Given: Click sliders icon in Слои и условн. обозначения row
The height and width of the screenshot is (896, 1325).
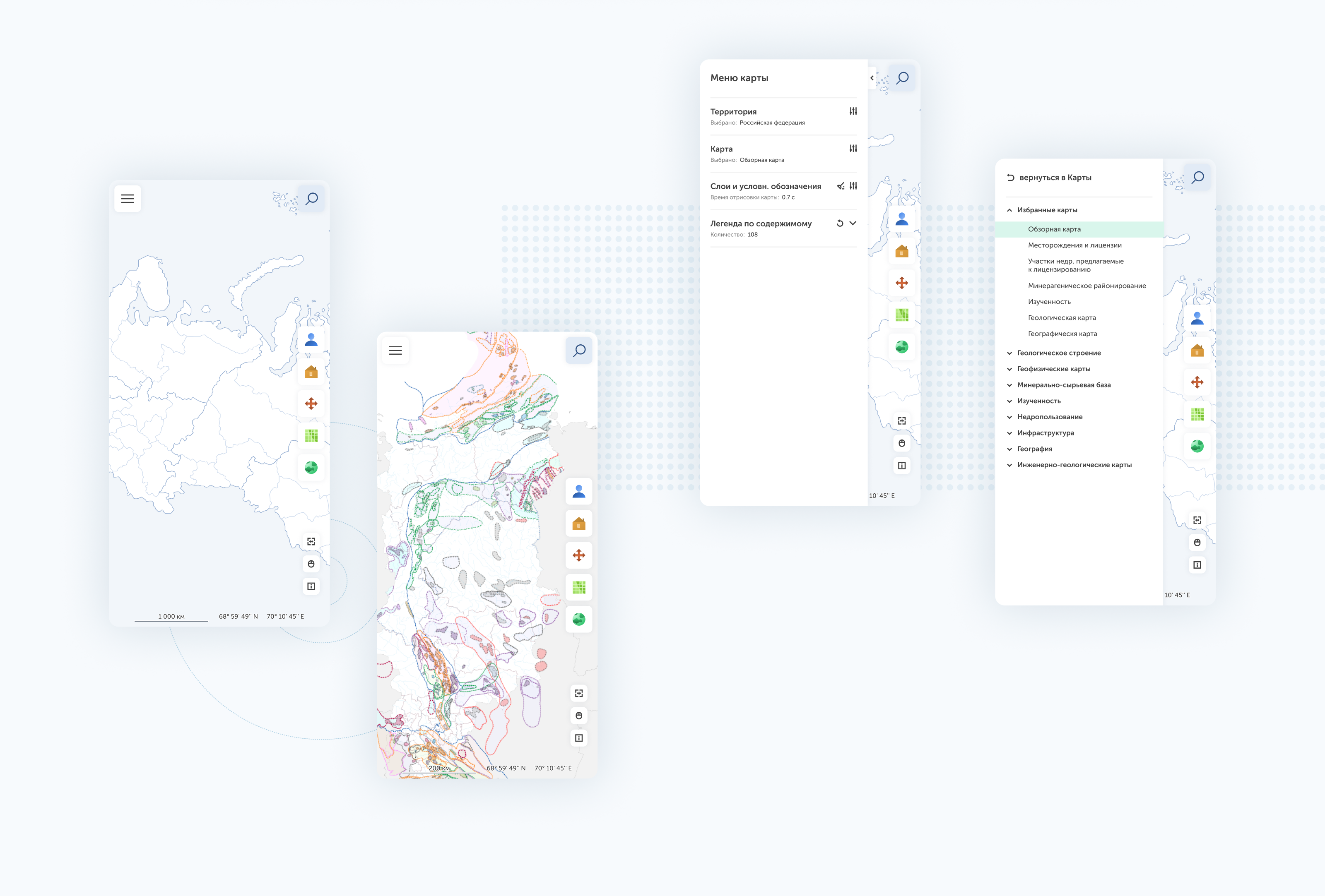Looking at the screenshot, I should (853, 186).
